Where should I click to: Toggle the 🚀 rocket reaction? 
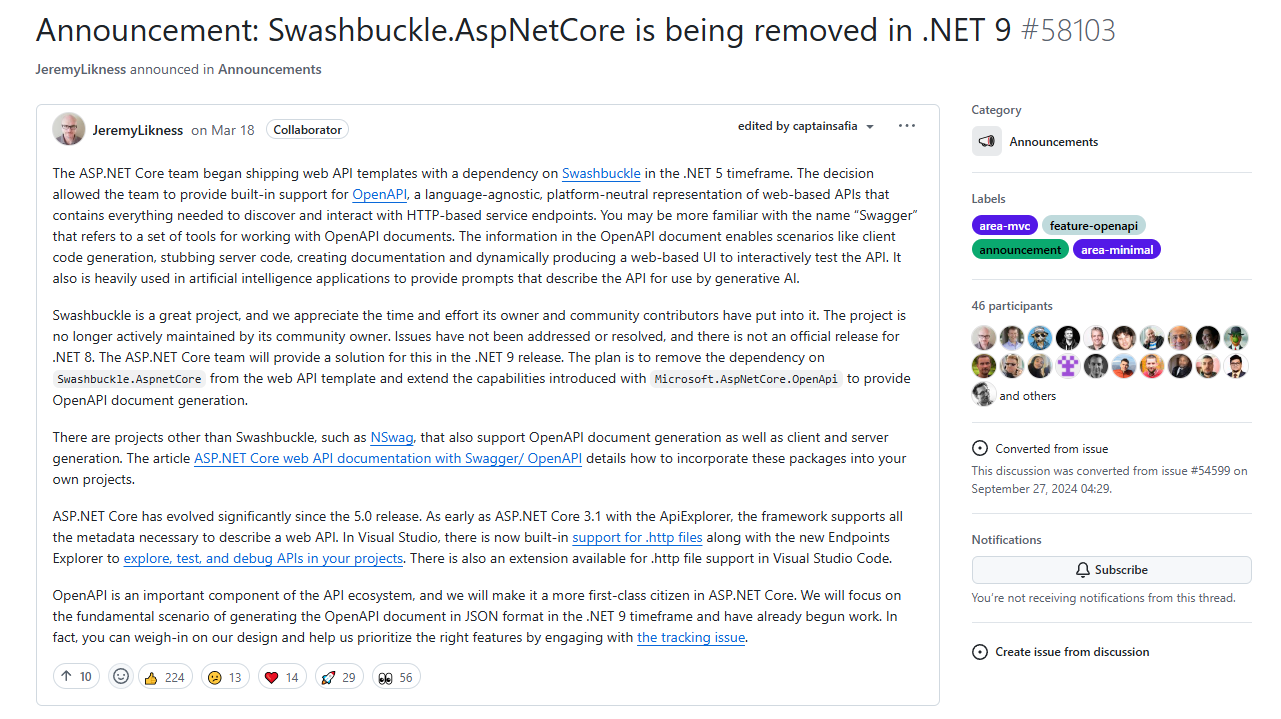tap(338, 676)
